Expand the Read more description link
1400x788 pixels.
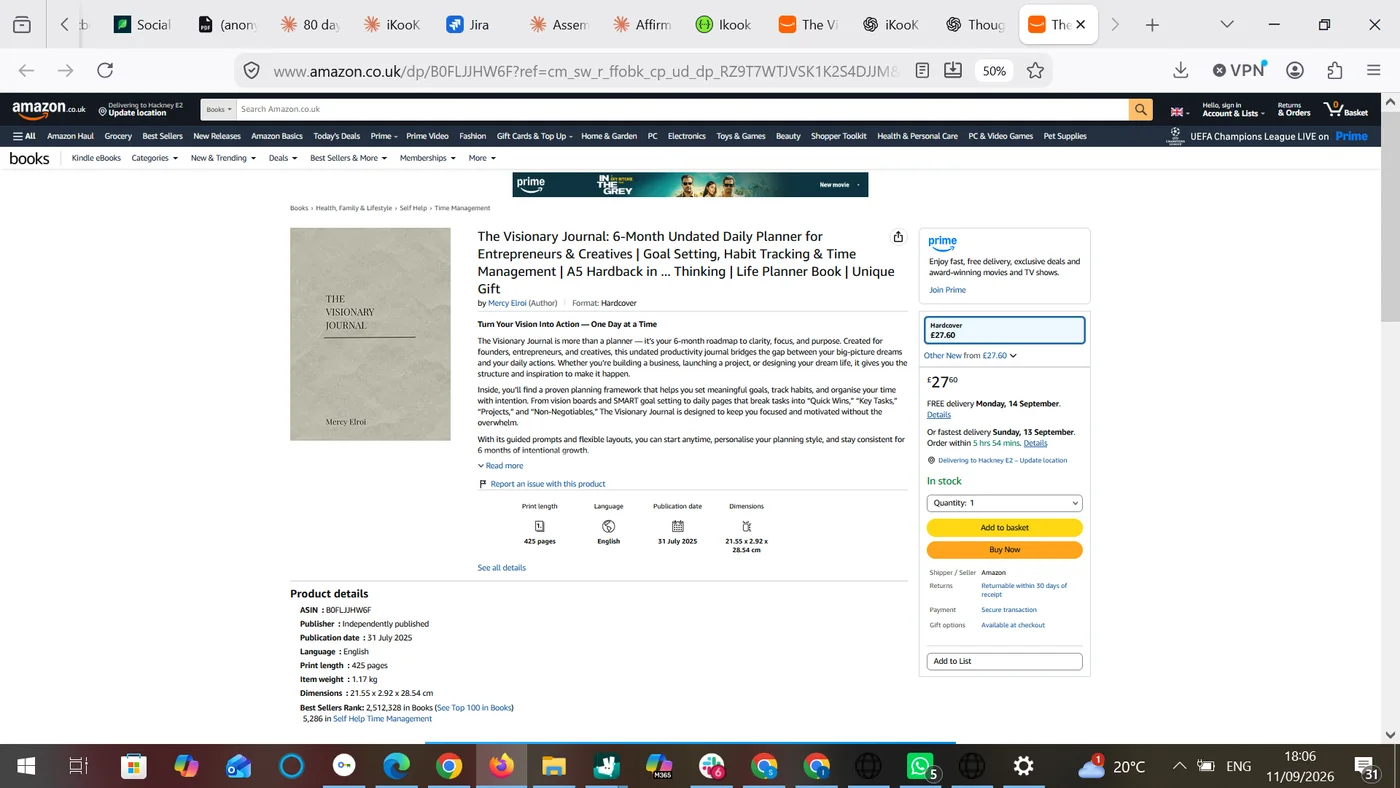[x=500, y=466]
